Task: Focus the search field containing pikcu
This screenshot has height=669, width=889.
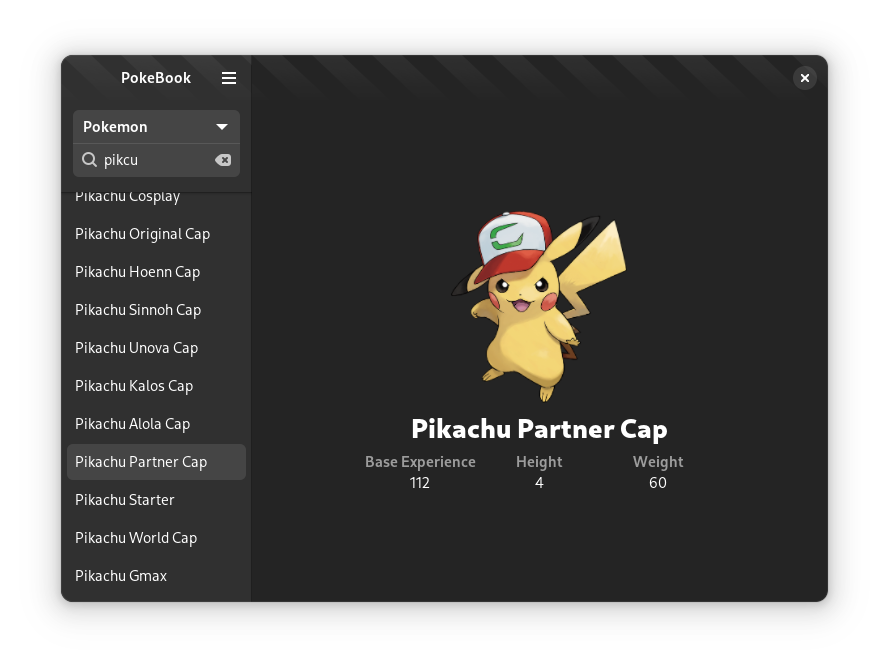Action: click(156, 160)
